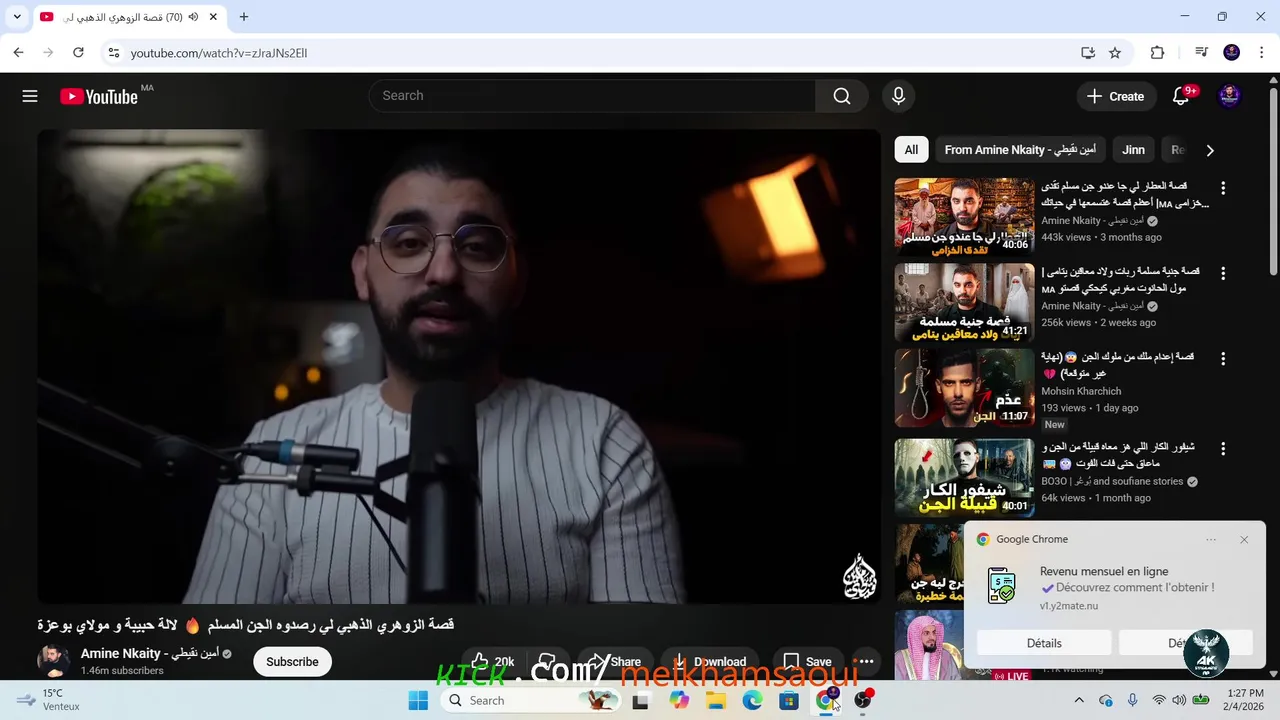
Task: Open the 40:01 recommended video thumbnail
Action: click(964, 477)
